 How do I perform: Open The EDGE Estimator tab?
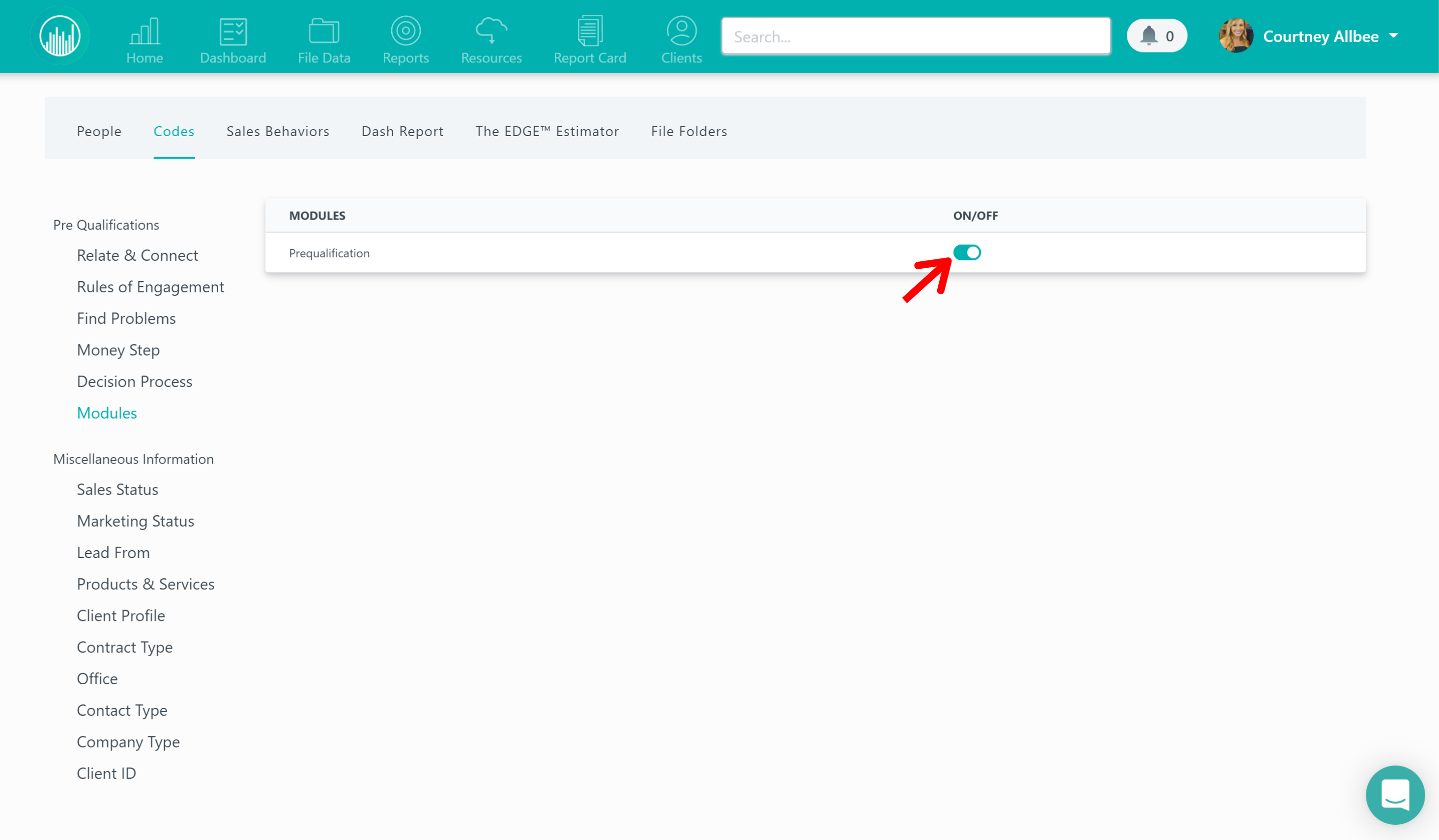pos(547,131)
